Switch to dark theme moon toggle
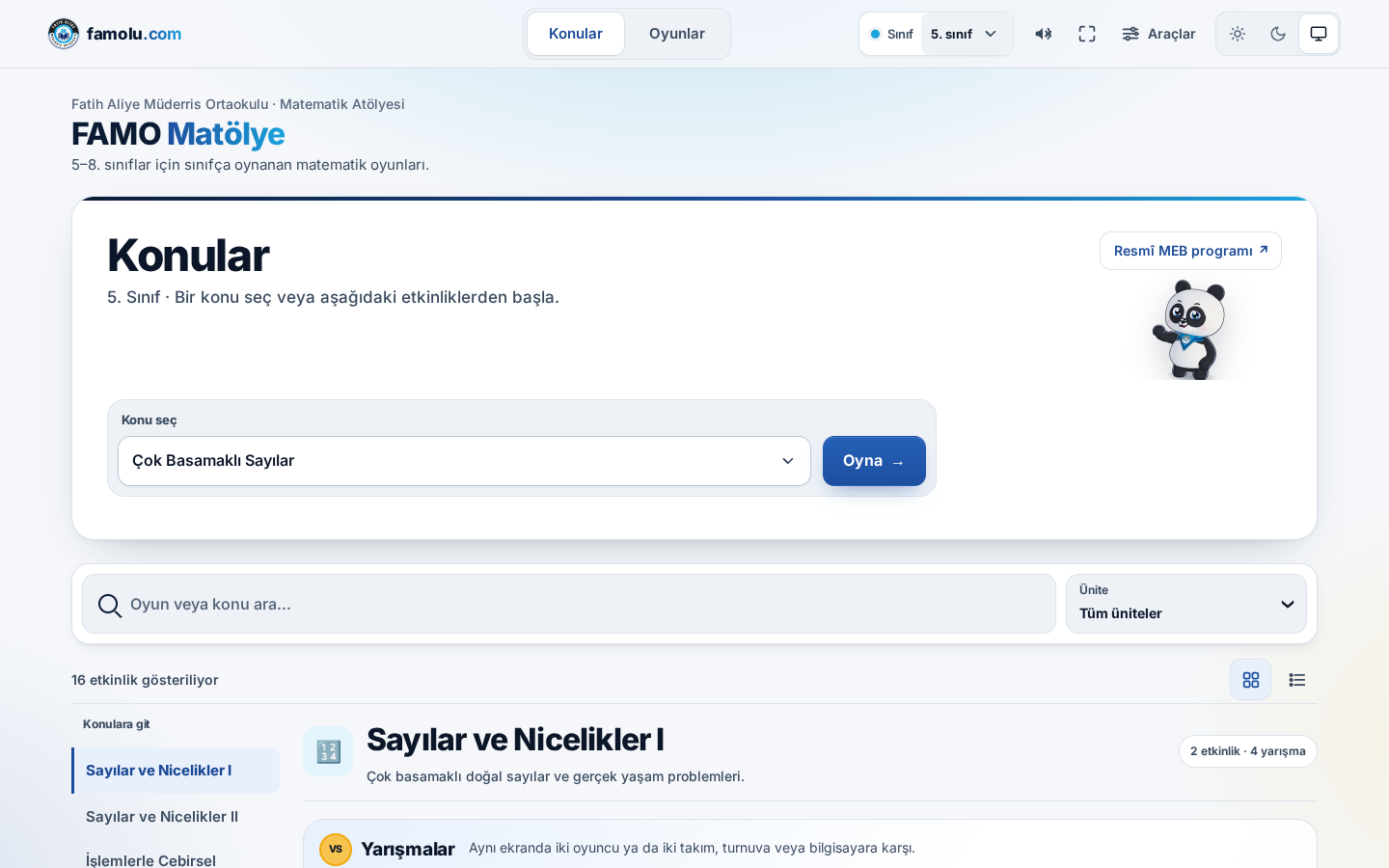This screenshot has height=868, width=1389. (1278, 34)
